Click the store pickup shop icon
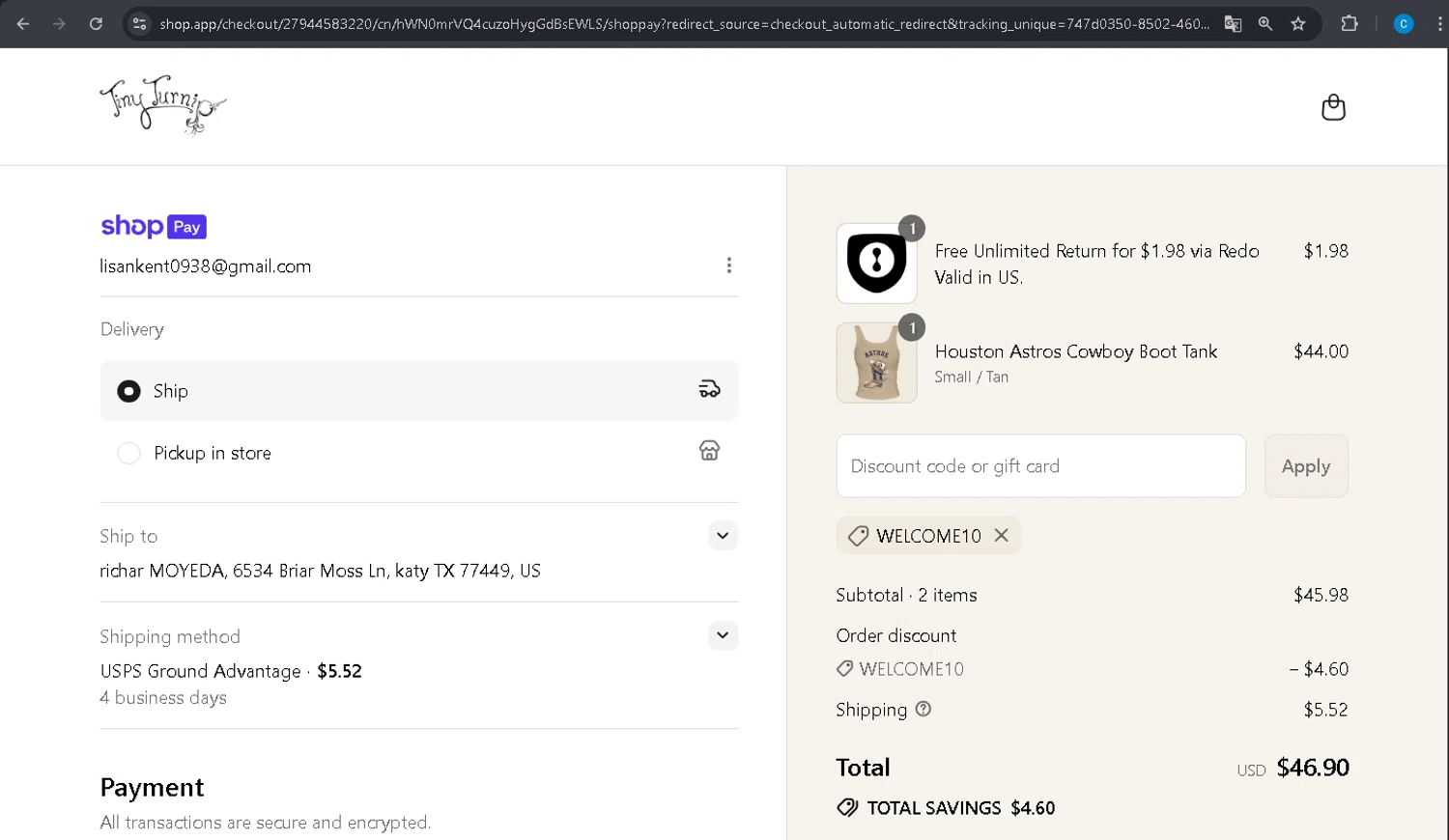Screen dimensions: 1449x840 [x=709, y=450]
